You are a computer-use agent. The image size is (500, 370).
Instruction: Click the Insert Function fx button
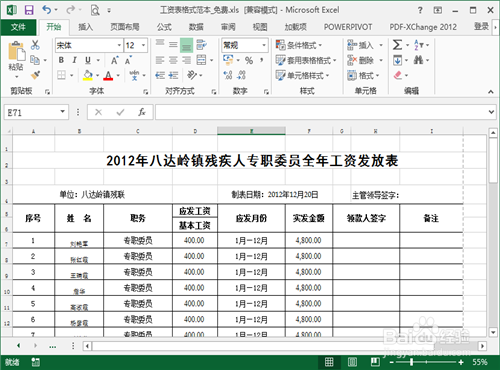tap(142, 112)
